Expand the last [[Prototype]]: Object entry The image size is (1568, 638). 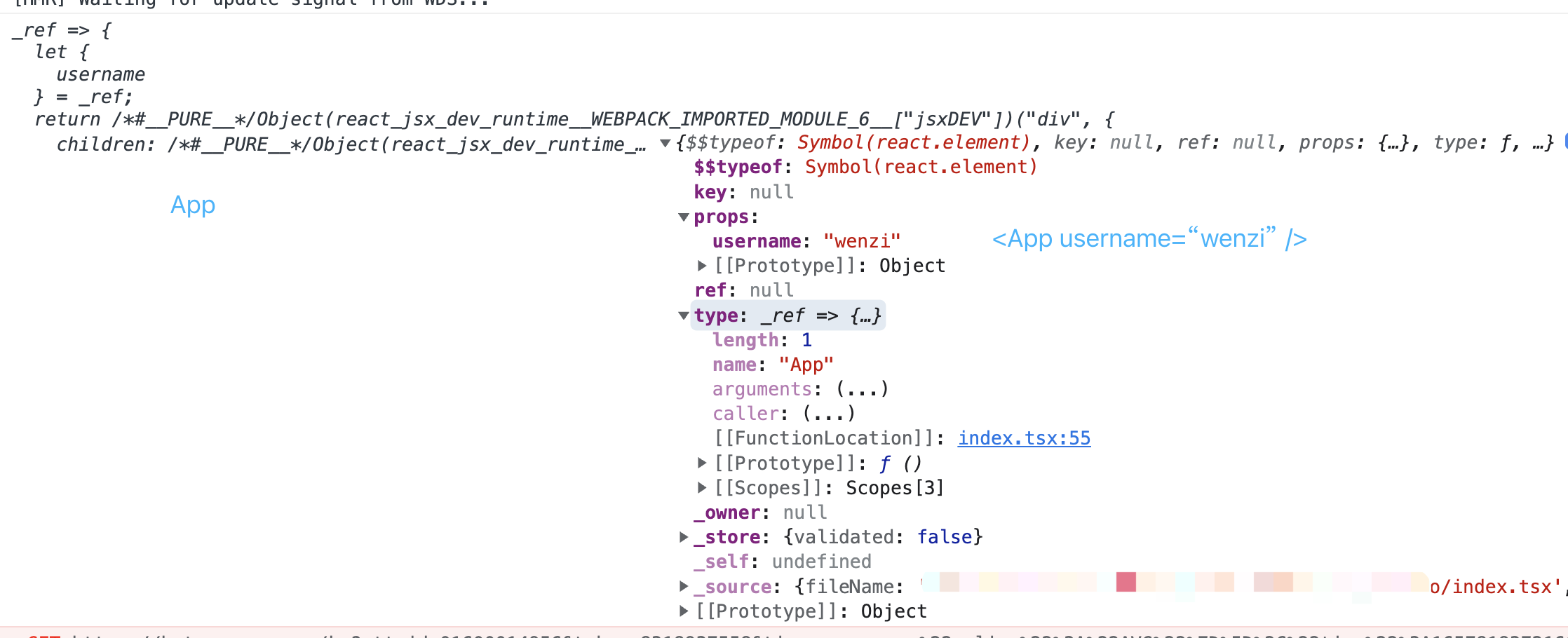click(684, 611)
